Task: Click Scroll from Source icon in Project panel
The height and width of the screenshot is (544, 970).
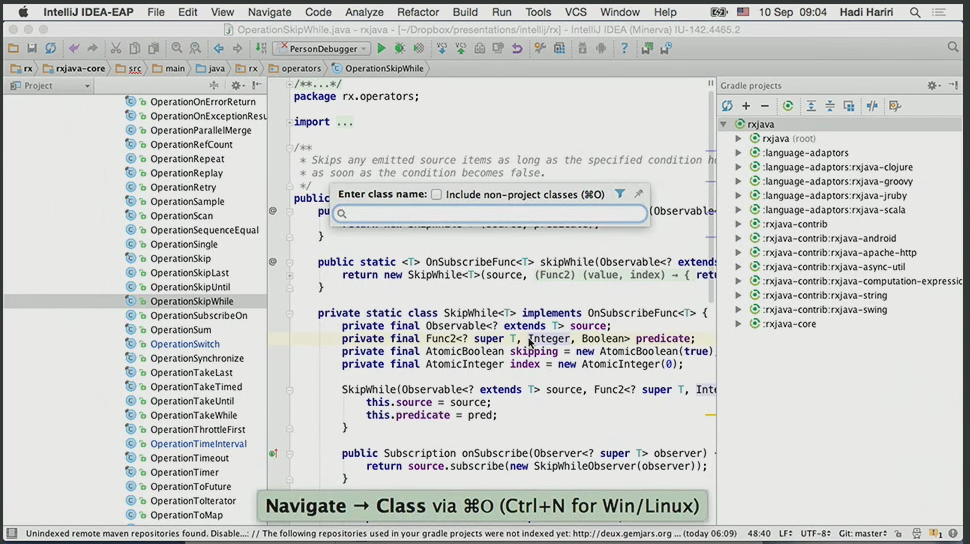Action: (x=214, y=85)
